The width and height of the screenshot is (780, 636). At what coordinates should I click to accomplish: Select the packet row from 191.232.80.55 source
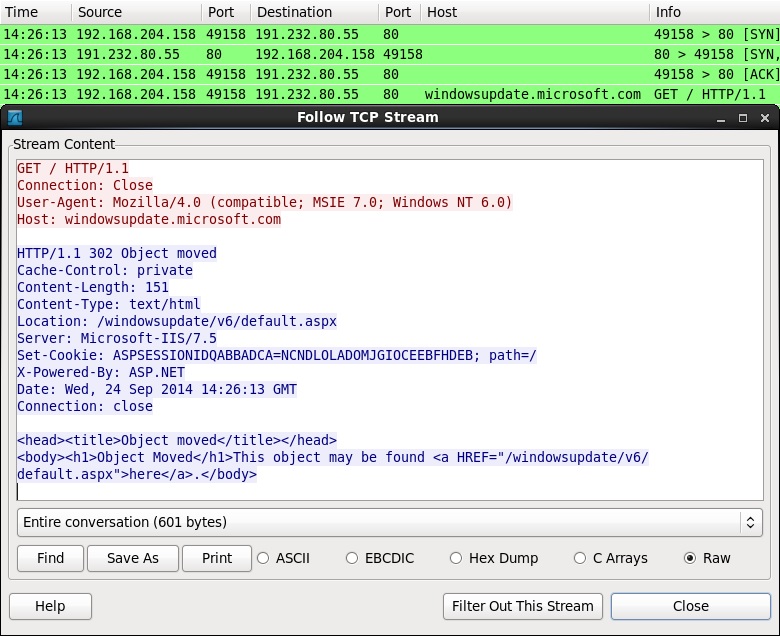tap(390, 54)
